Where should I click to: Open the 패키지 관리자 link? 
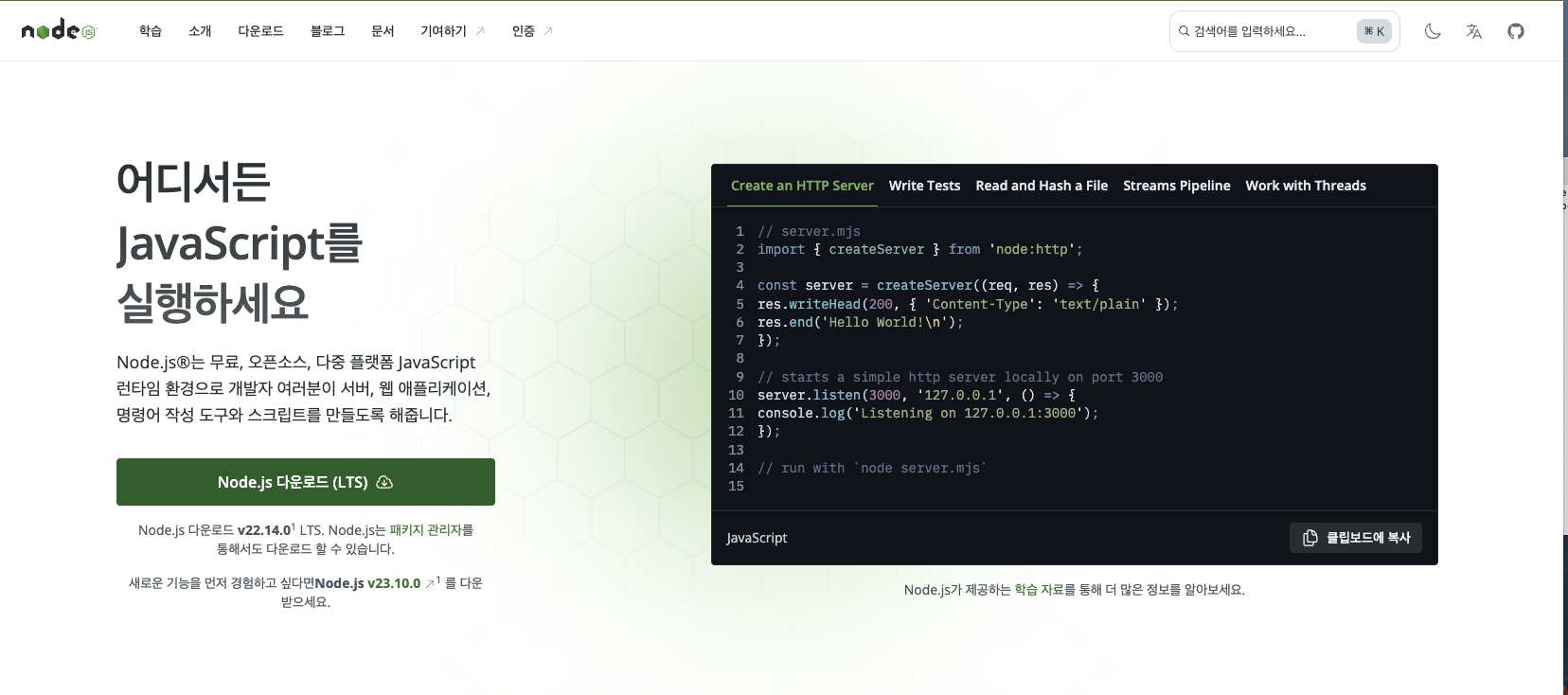coord(425,530)
